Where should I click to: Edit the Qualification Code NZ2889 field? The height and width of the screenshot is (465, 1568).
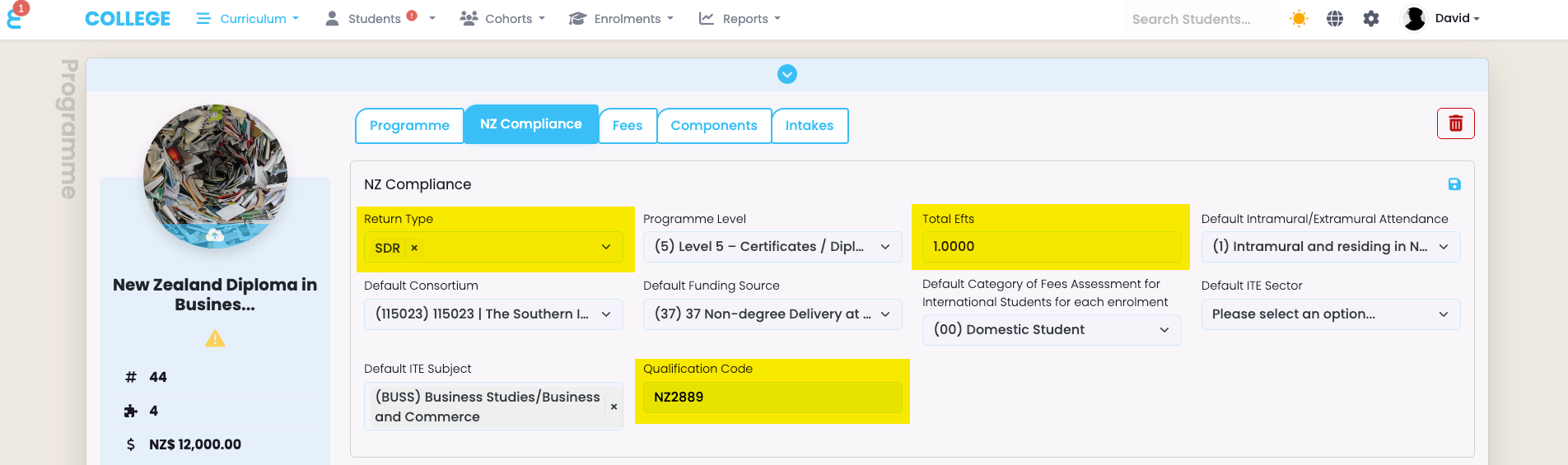point(772,398)
